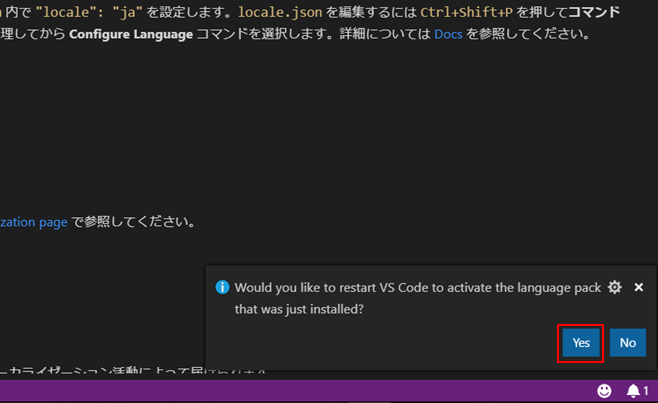Click the No button in notification

[627, 343]
